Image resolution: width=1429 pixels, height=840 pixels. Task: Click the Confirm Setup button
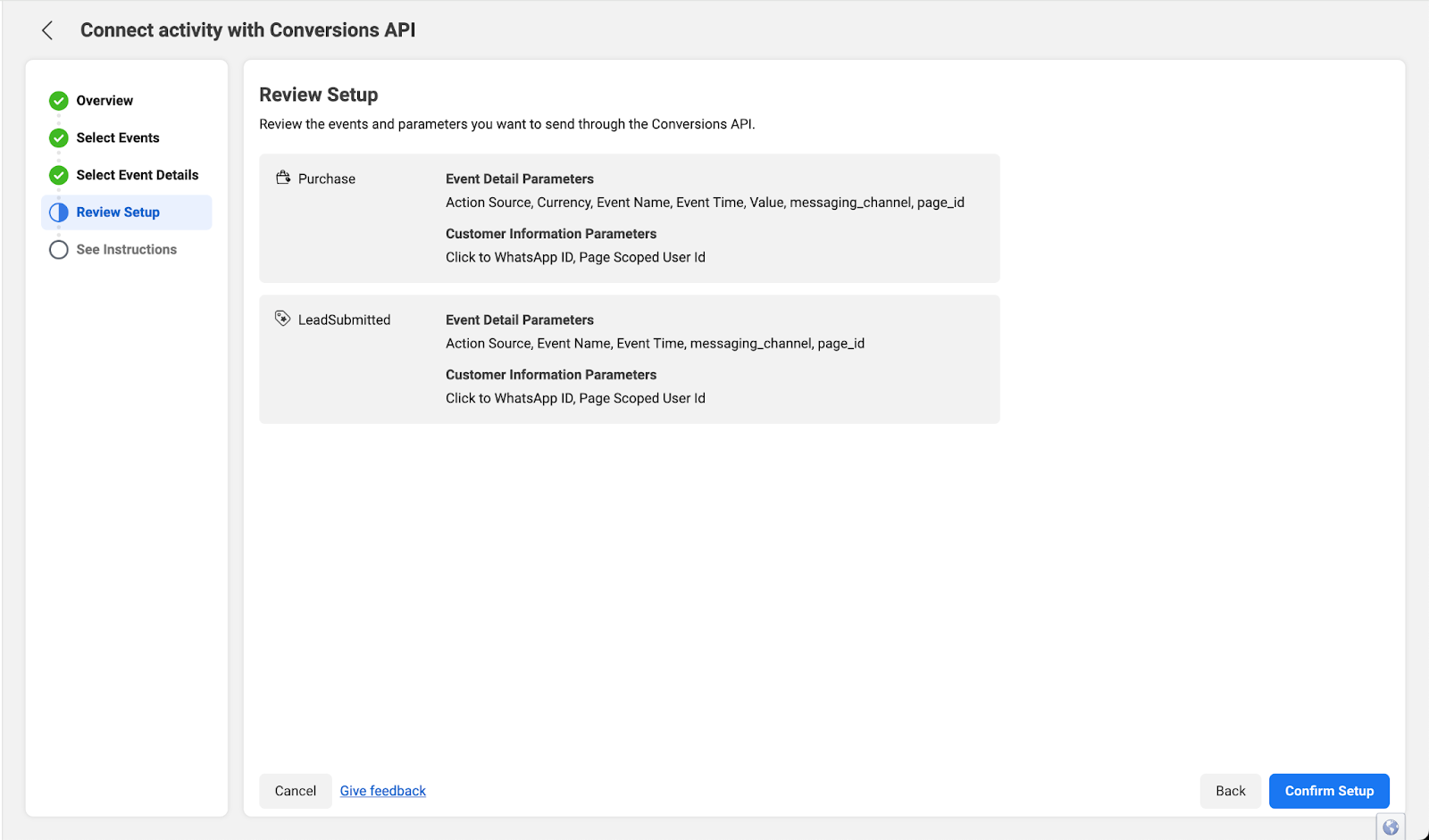point(1329,791)
